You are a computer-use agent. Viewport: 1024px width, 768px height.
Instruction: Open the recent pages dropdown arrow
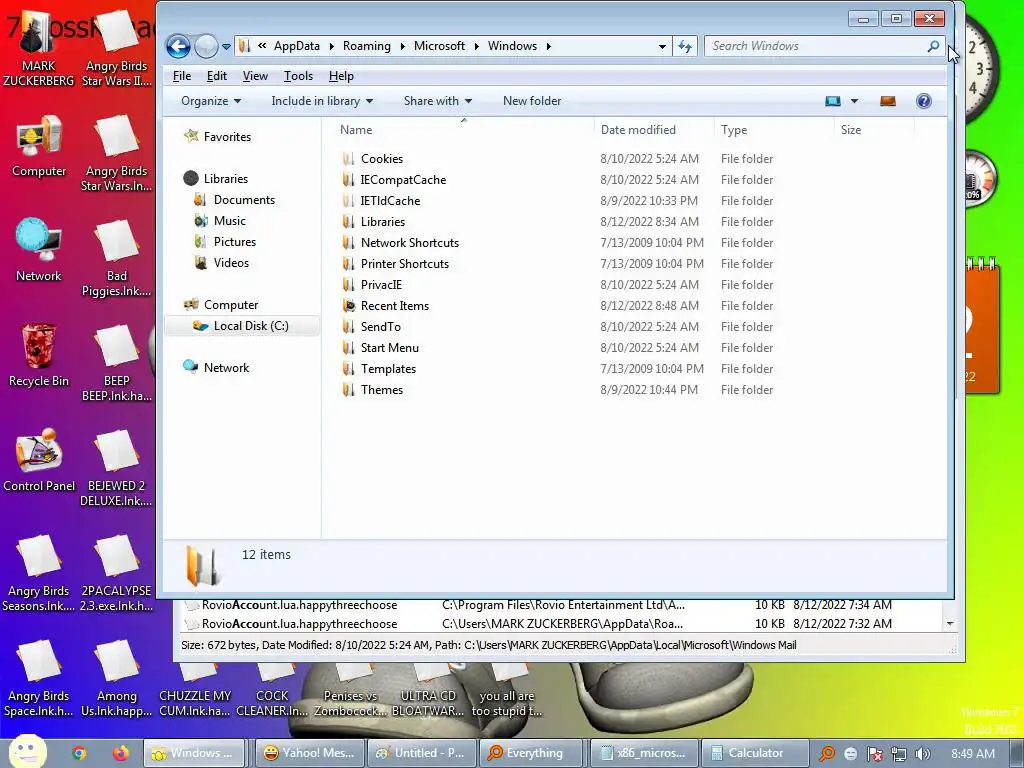pyautogui.click(x=226, y=46)
